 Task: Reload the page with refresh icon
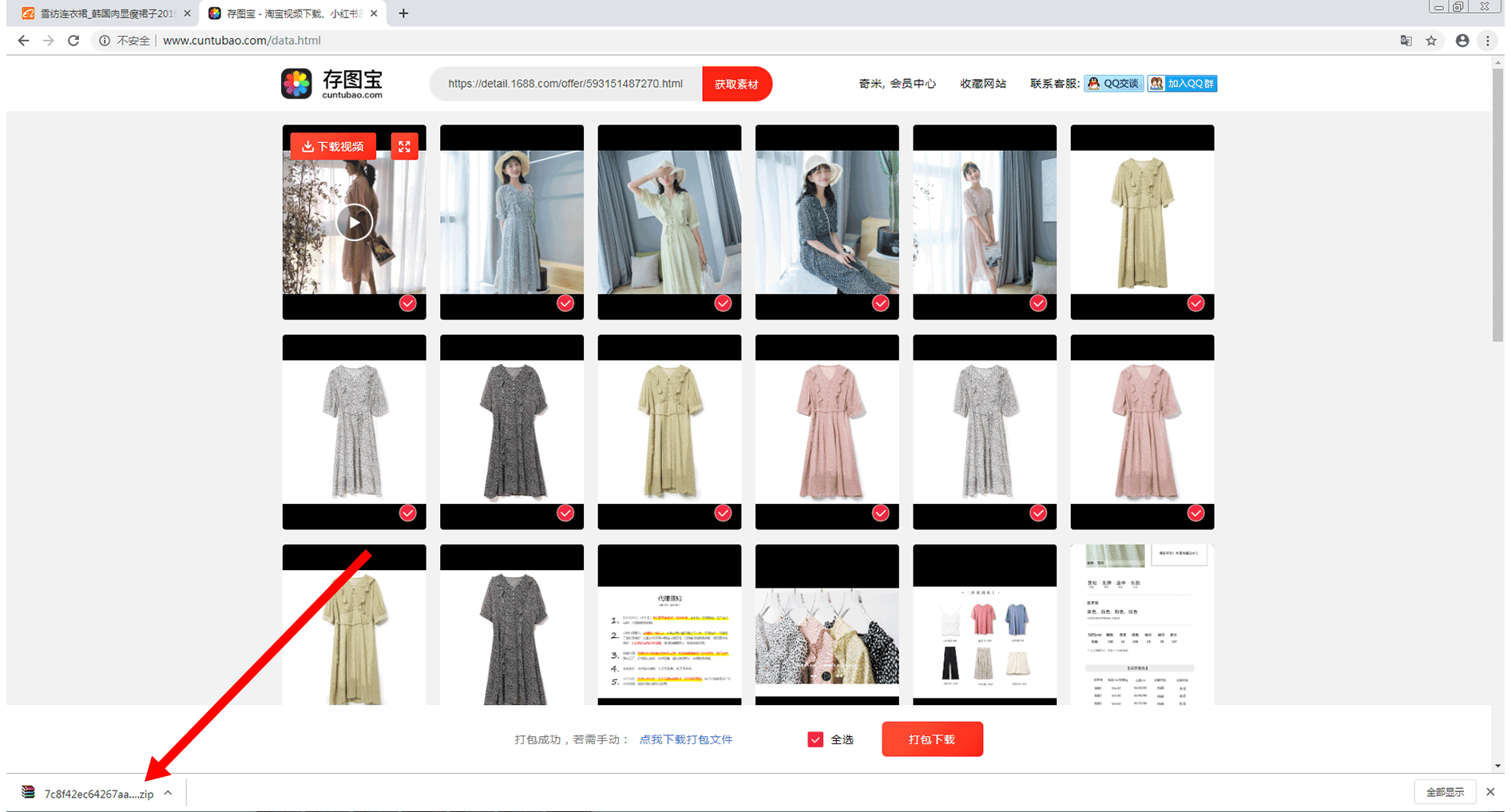[x=73, y=41]
